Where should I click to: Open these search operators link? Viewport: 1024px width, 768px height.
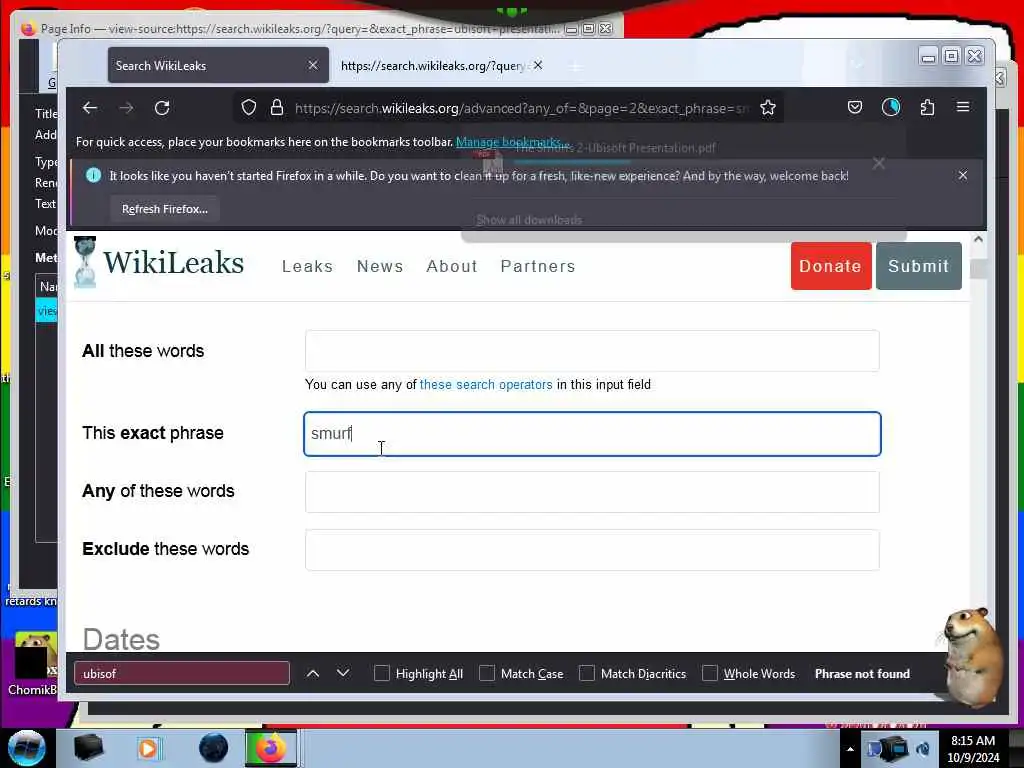pyautogui.click(x=486, y=385)
